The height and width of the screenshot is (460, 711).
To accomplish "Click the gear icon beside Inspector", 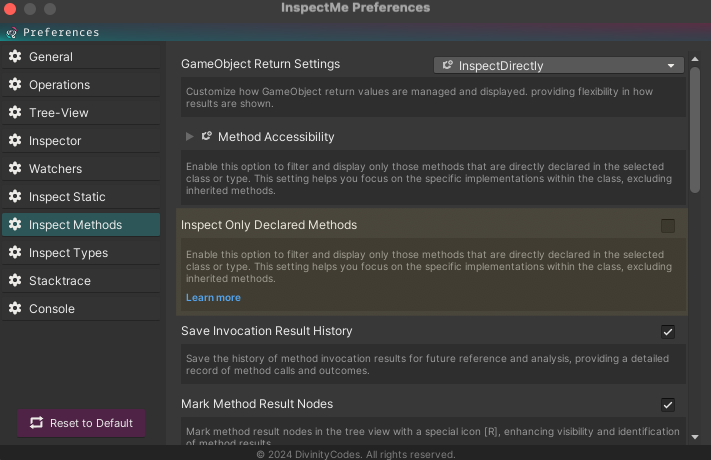I will pyautogui.click(x=15, y=141).
